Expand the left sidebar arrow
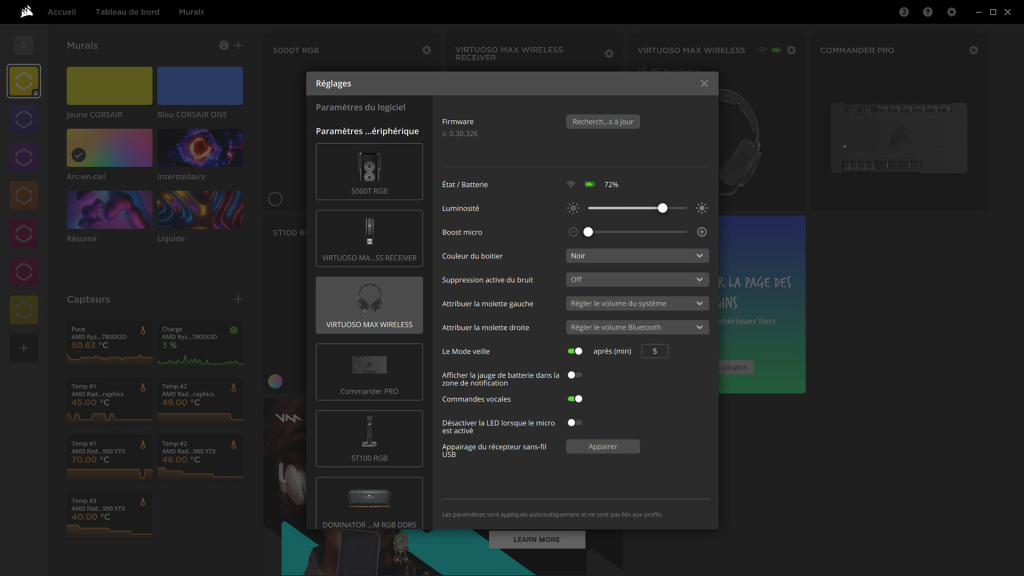 coord(24,45)
